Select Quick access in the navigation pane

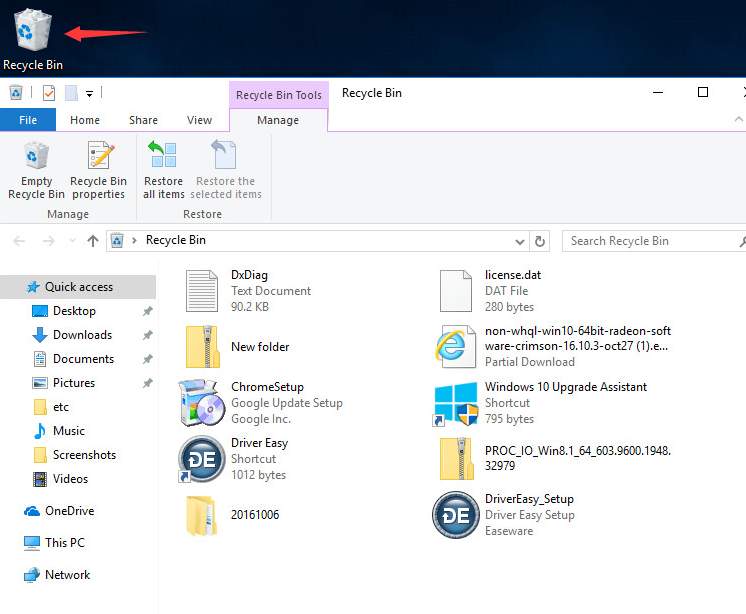point(78,287)
